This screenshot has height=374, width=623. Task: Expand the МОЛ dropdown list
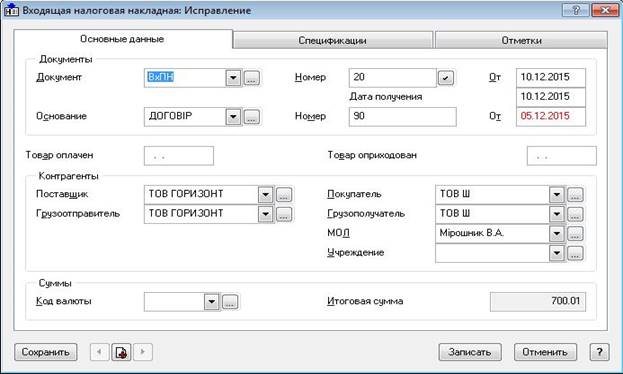(x=557, y=234)
